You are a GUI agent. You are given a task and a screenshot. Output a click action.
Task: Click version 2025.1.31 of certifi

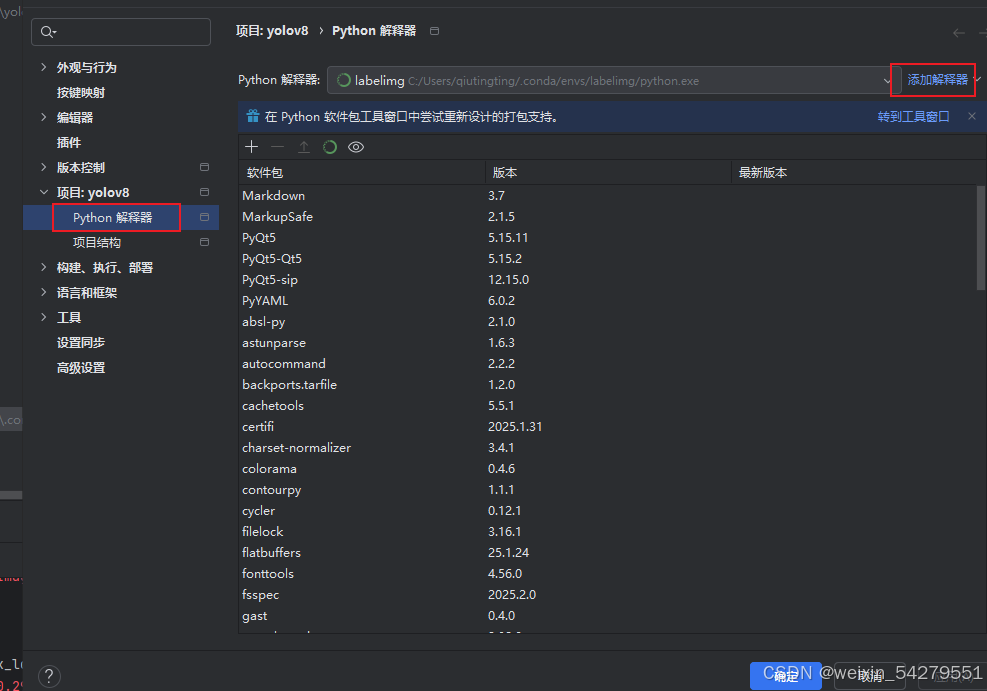pyautogui.click(x=515, y=427)
